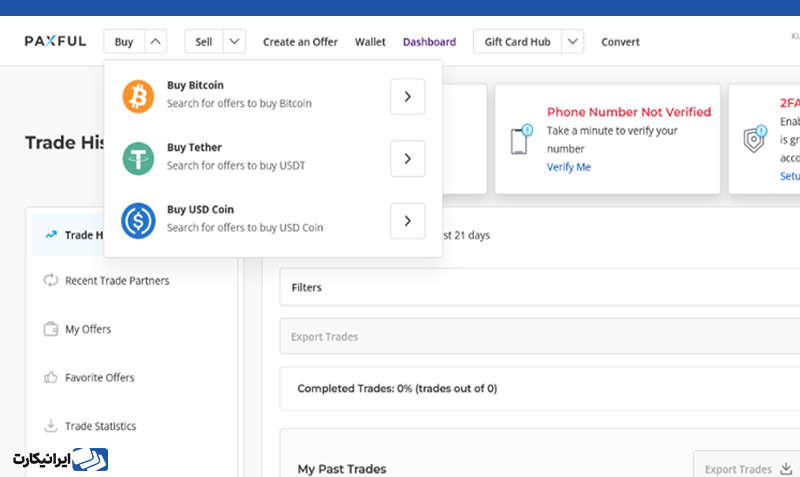
Task: Open the Gift Card Hub button
Action: click(517, 42)
